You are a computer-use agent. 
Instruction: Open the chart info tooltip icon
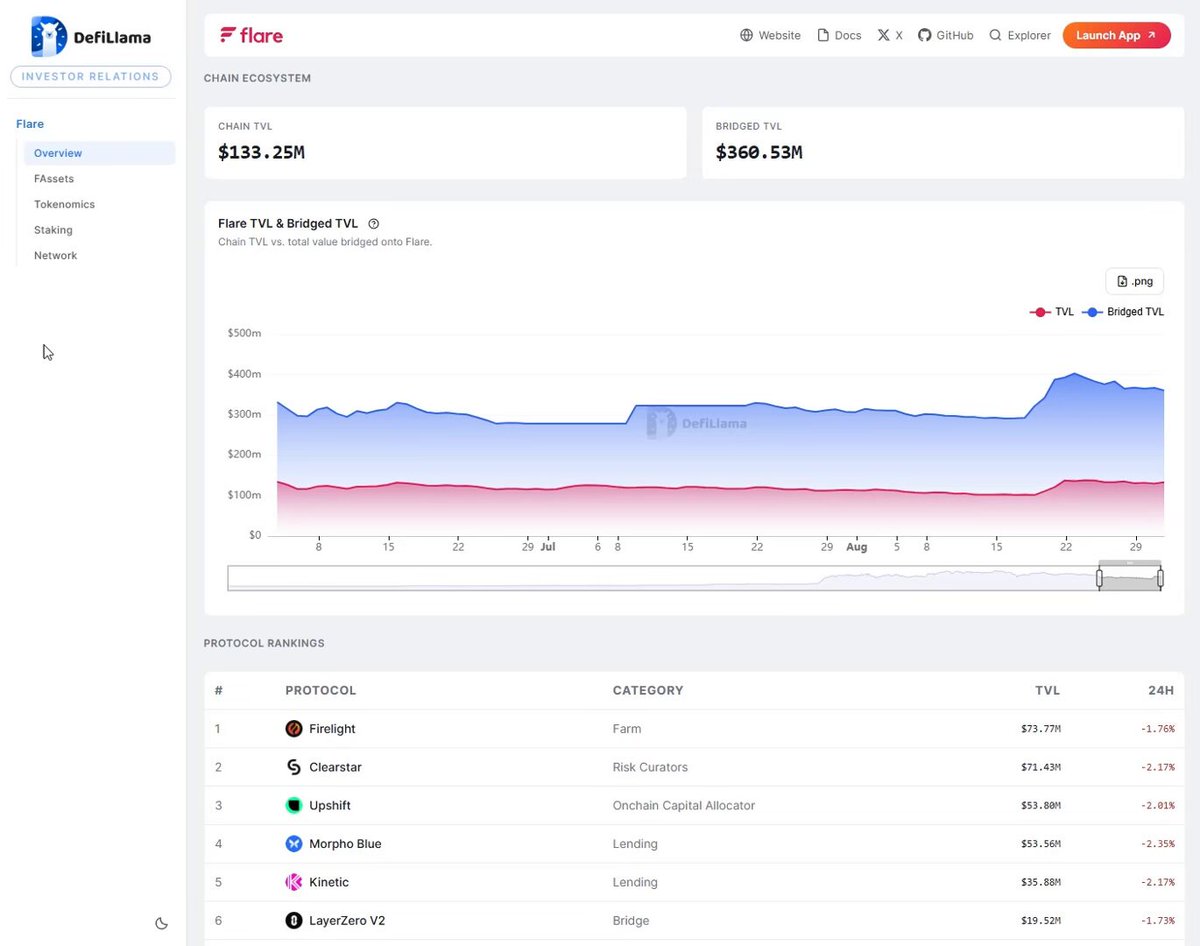click(x=373, y=224)
